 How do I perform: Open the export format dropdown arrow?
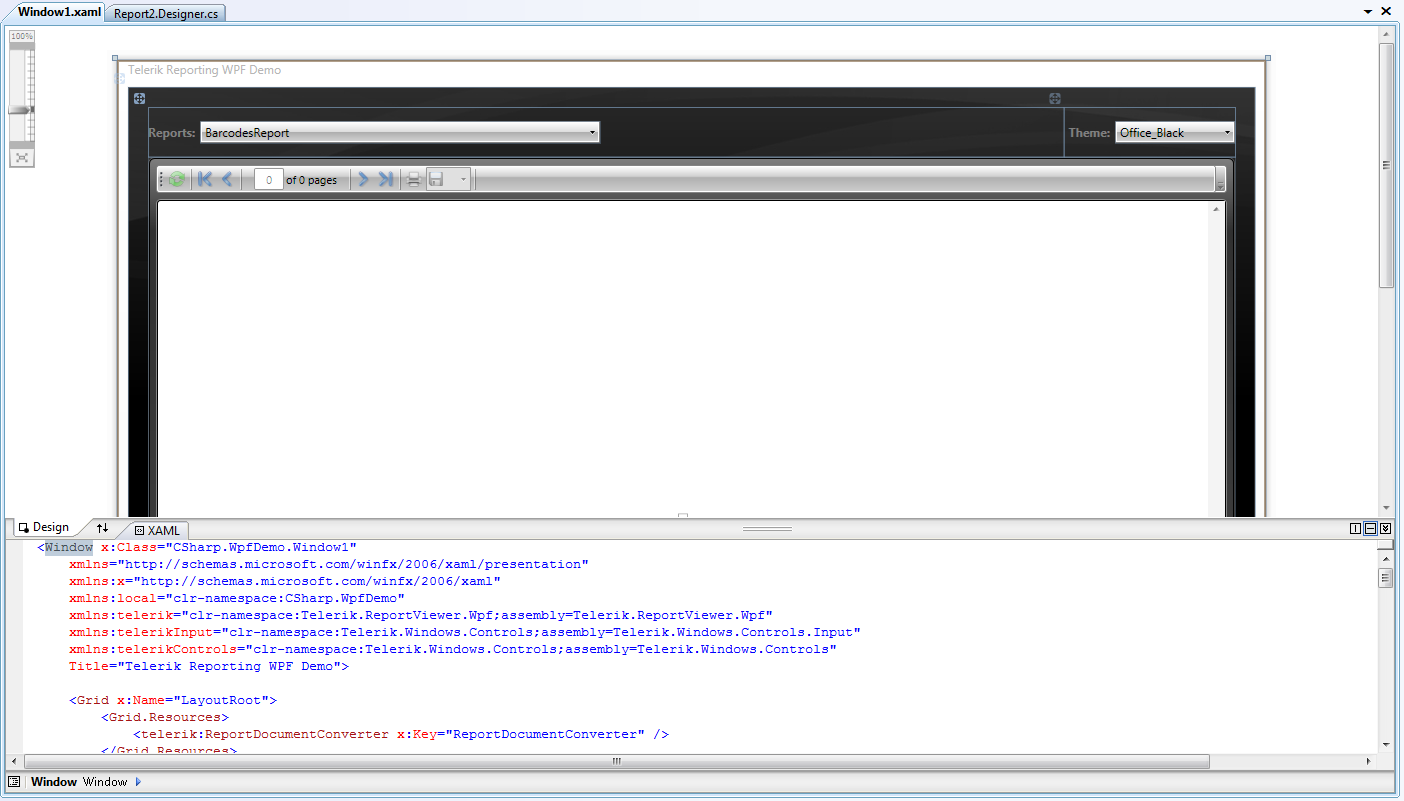click(463, 180)
